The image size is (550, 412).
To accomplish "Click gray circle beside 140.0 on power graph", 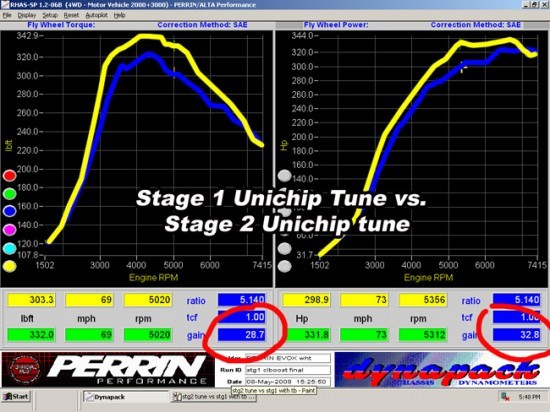I will pyautogui.click(x=284, y=176).
